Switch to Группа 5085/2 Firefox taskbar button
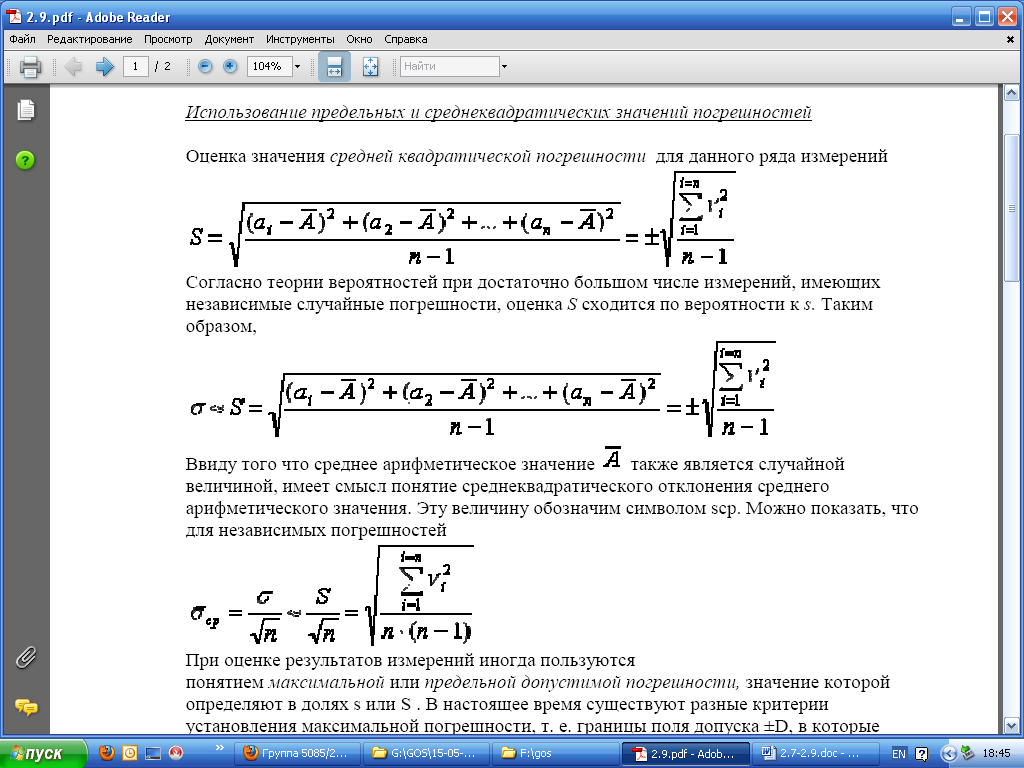The width and height of the screenshot is (1024, 768). 297,754
